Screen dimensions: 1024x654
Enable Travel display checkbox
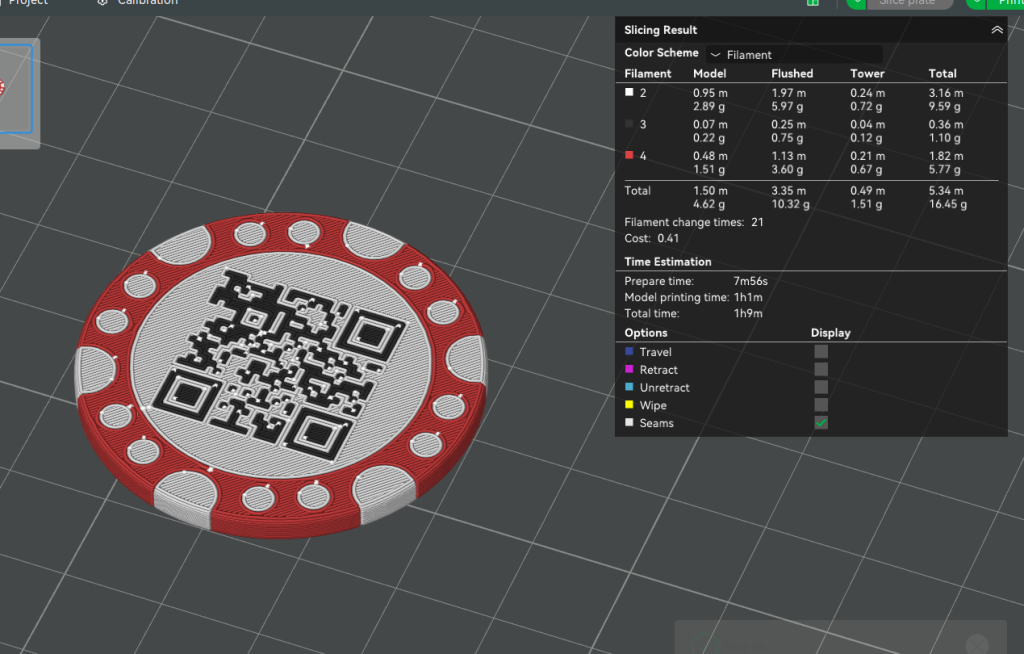[821, 352]
